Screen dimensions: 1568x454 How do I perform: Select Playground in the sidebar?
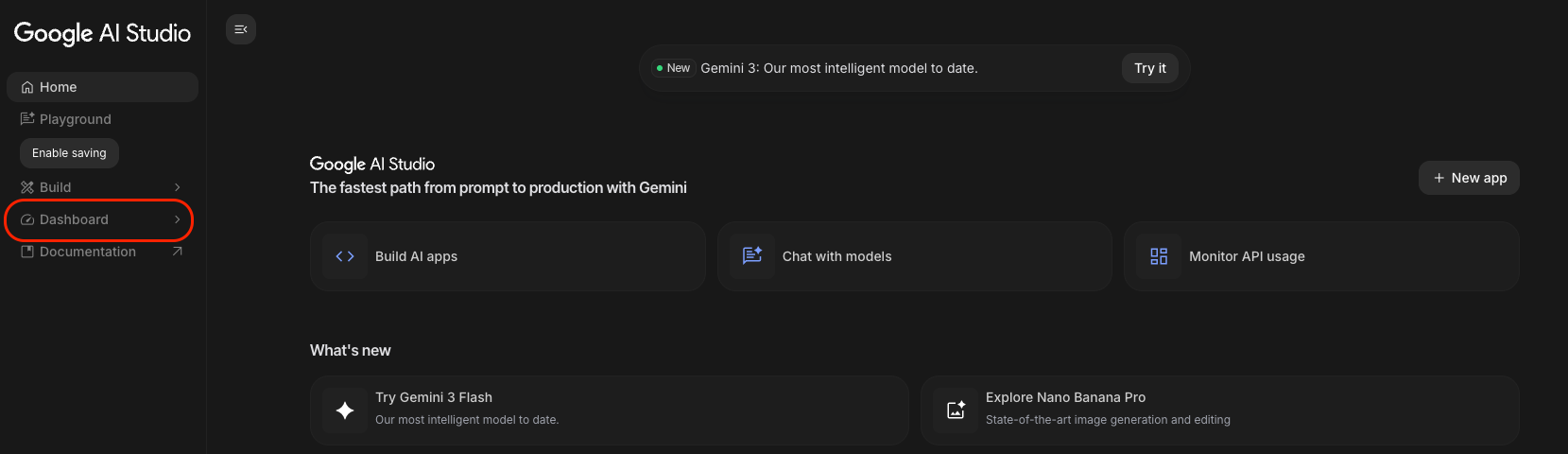(x=76, y=119)
